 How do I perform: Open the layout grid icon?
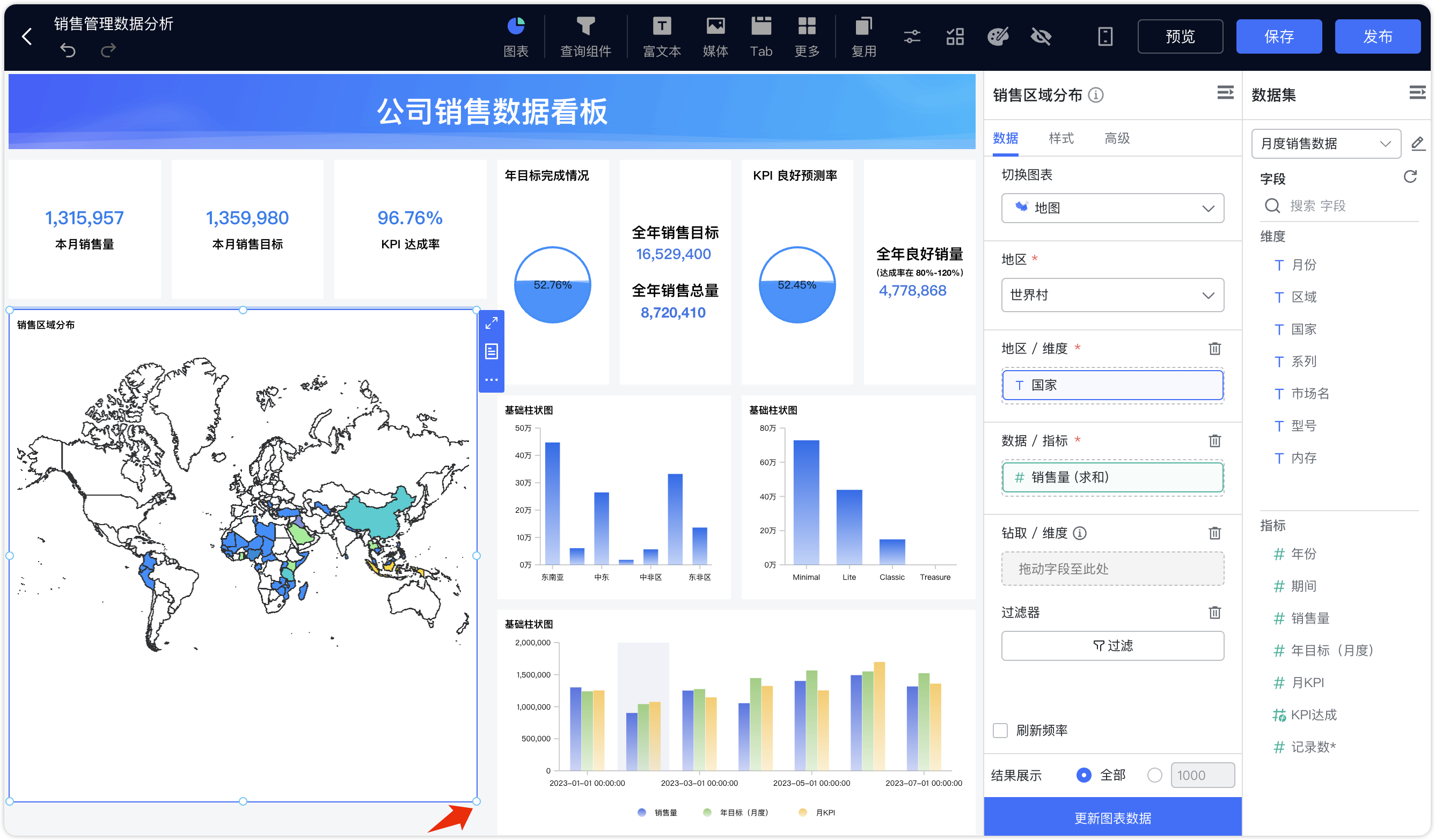click(x=955, y=37)
